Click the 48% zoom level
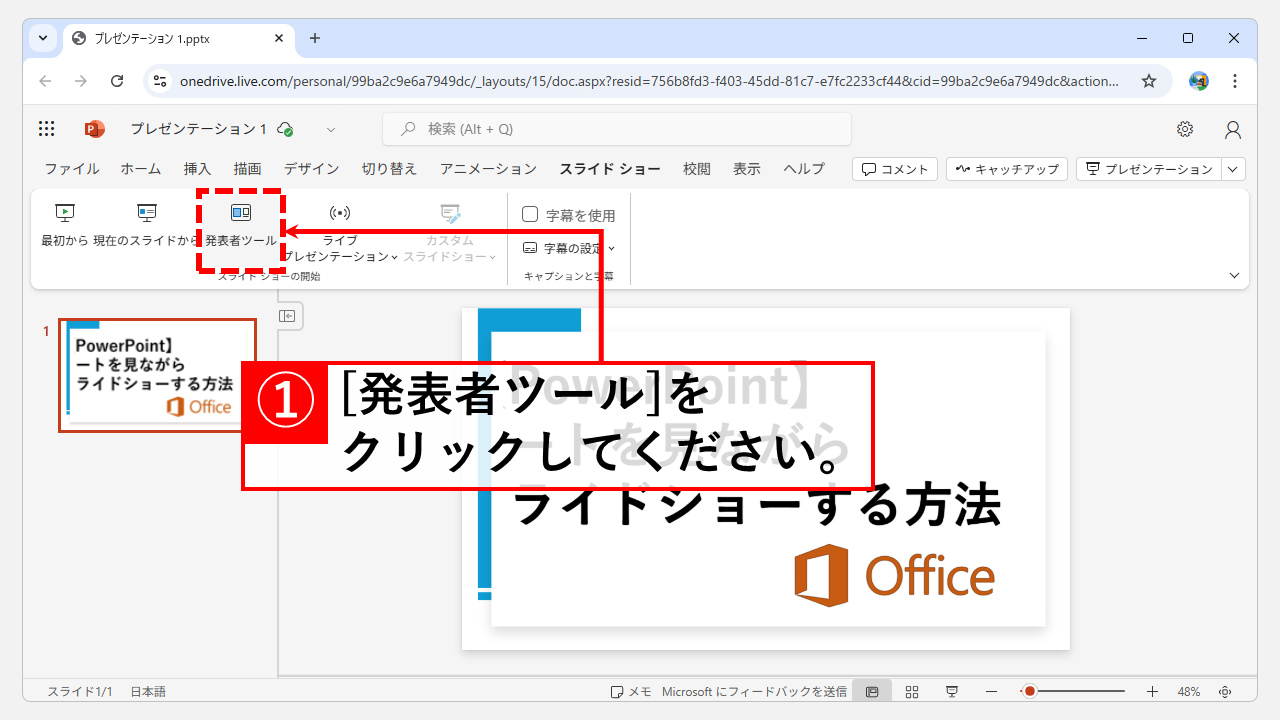1280x720 pixels. coord(1189,692)
